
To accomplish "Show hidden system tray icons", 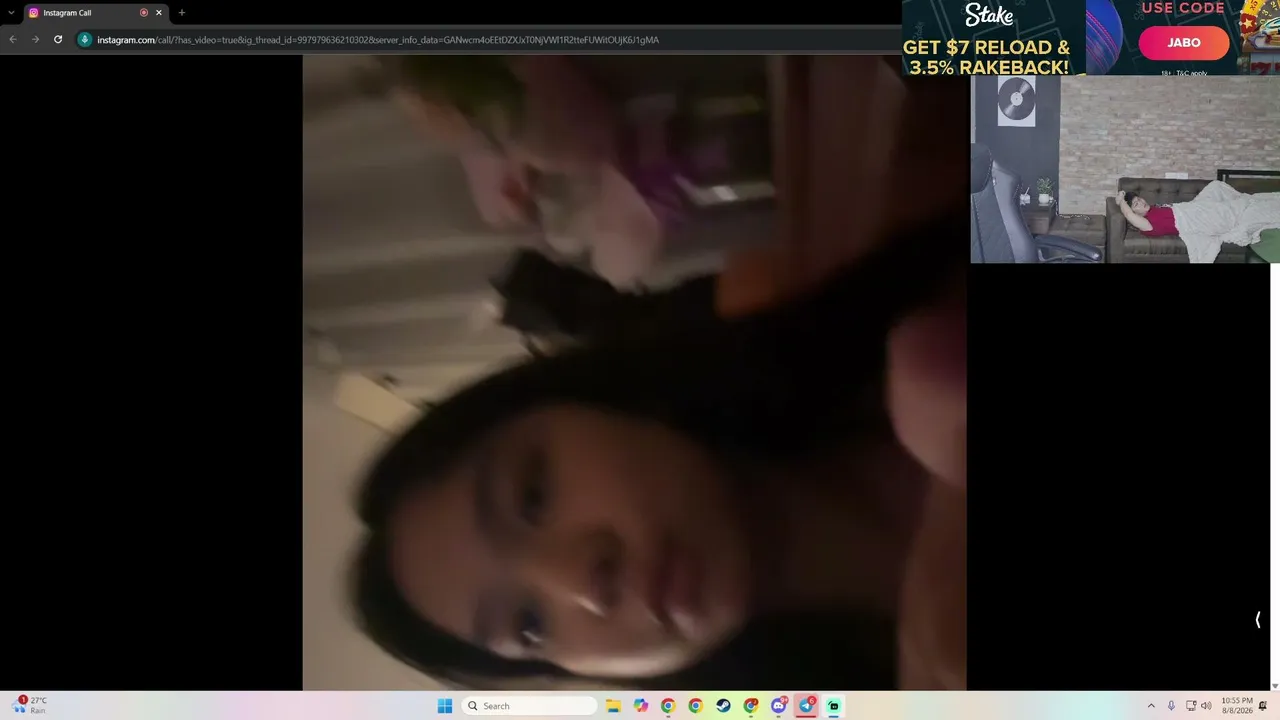I will pos(1151,706).
